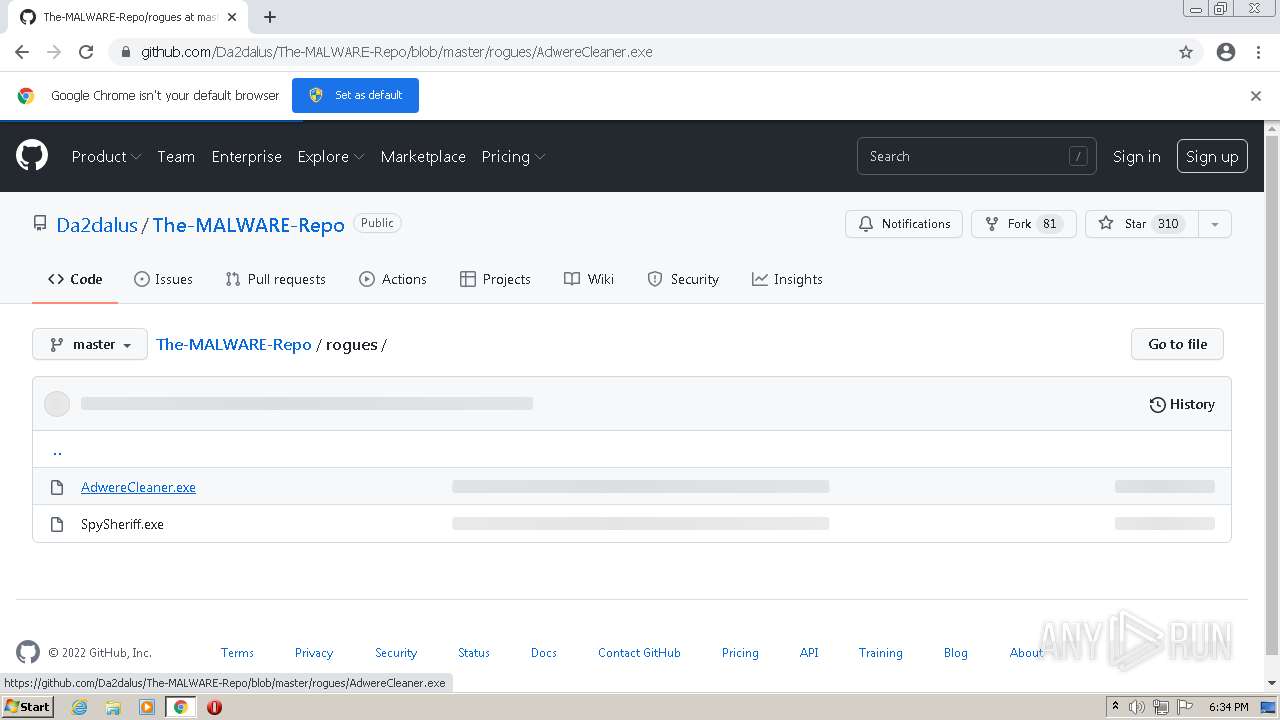This screenshot has height=720, width=1280.
Task: Open the Windows Start menu
Action: tap(27, 707)
